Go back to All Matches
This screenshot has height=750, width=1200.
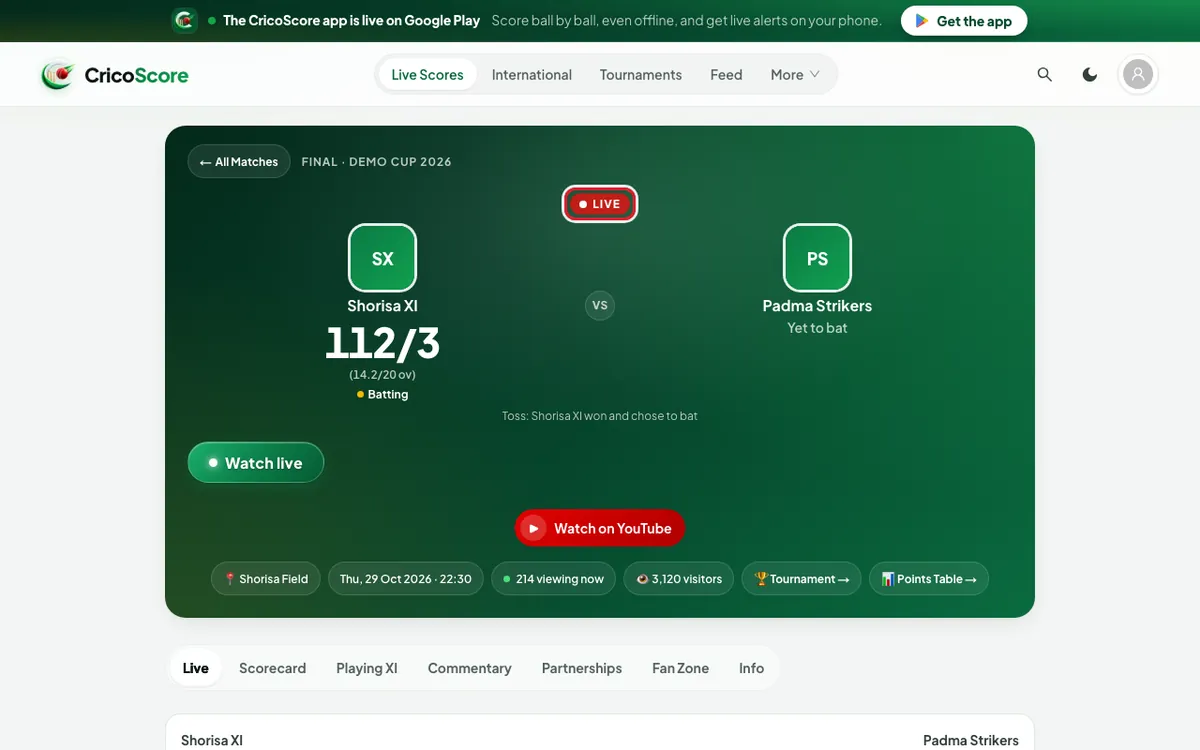239,162
